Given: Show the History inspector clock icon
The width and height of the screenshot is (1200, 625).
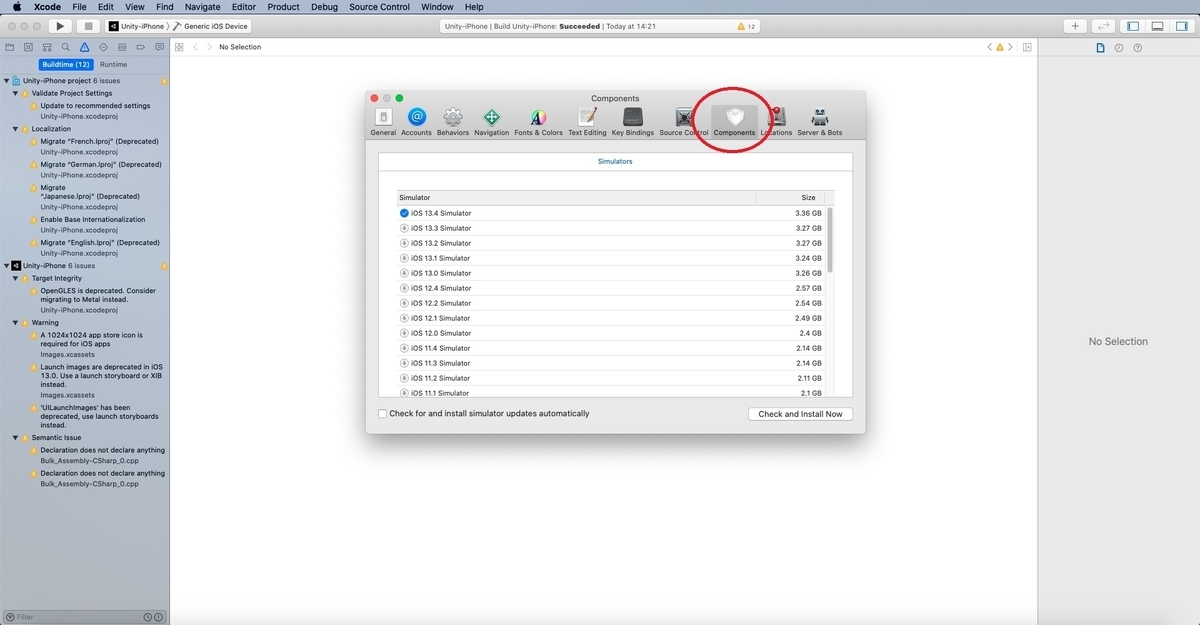Looking at the screenshot, I should [1119, 47].
